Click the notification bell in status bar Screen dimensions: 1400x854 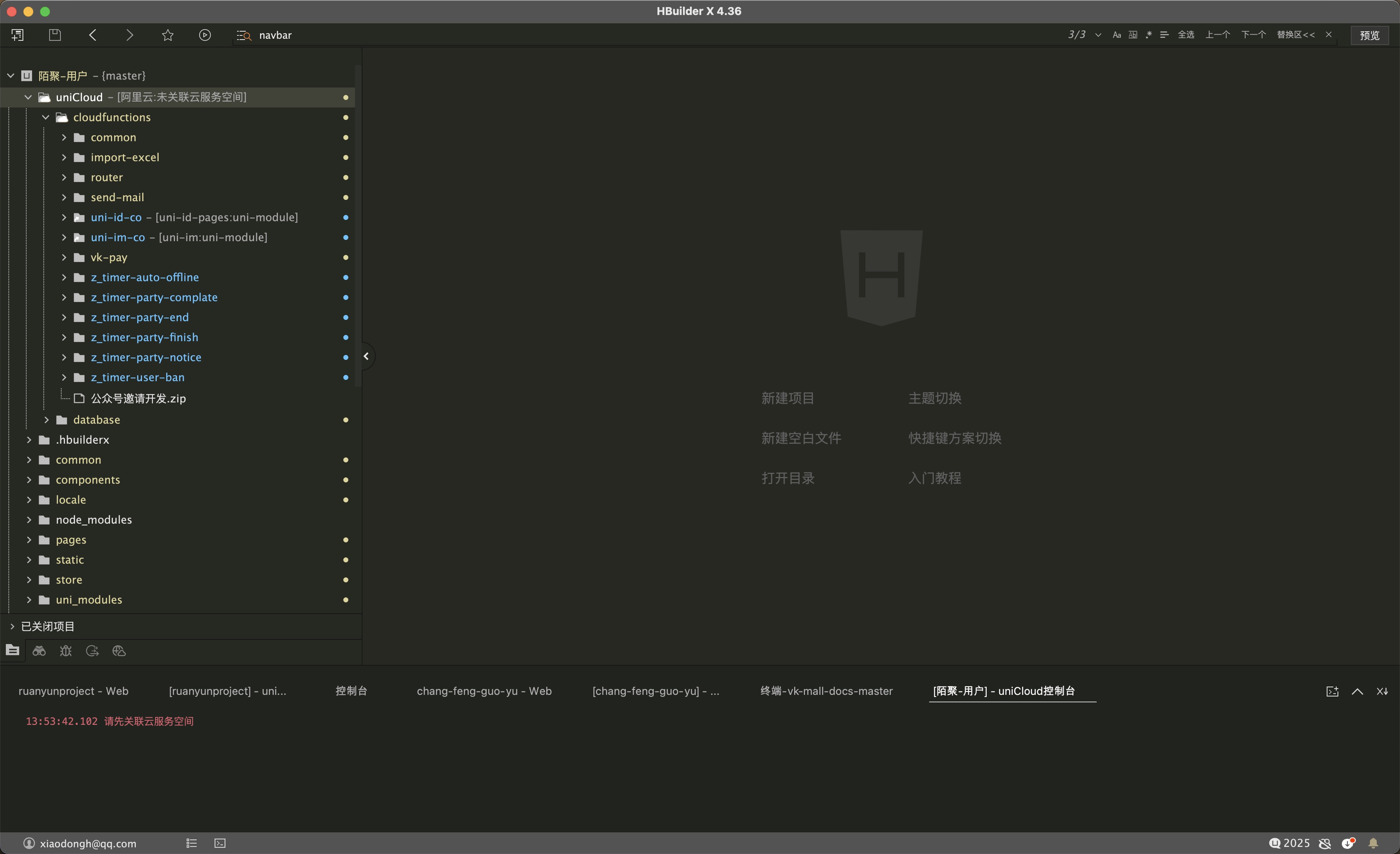[1373, 843]
